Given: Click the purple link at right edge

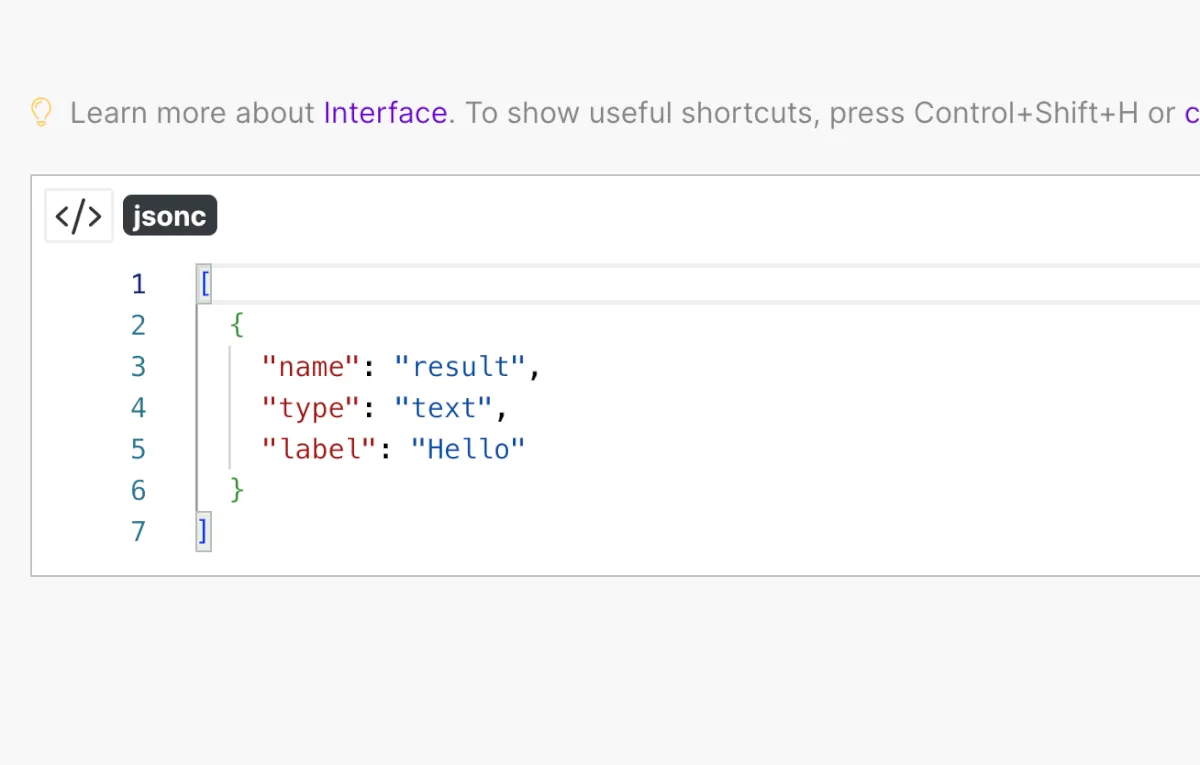Looking at the screenshot, I should (1191, 113).
